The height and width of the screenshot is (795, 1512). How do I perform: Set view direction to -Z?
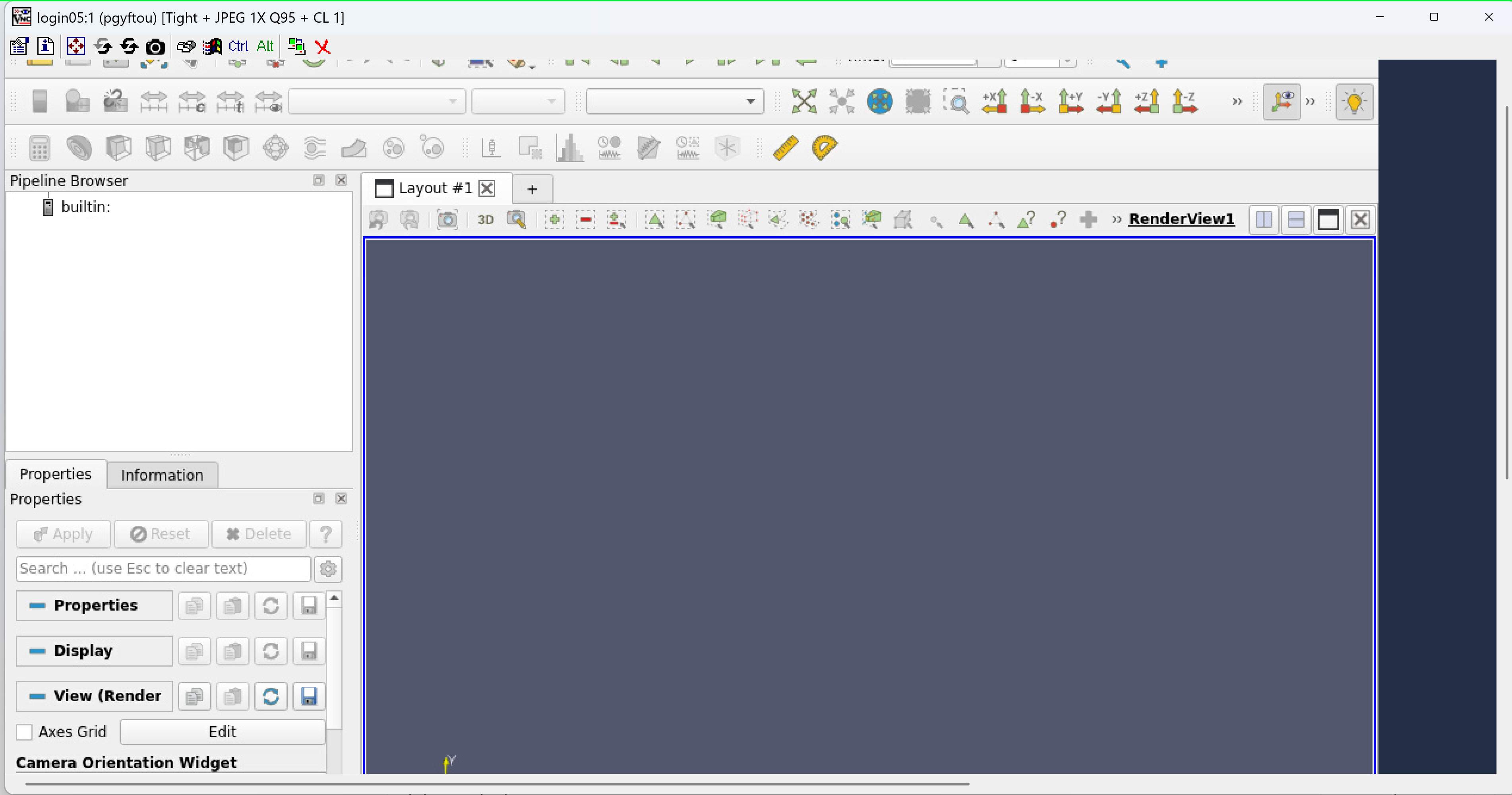click(x=1185, y=102)
